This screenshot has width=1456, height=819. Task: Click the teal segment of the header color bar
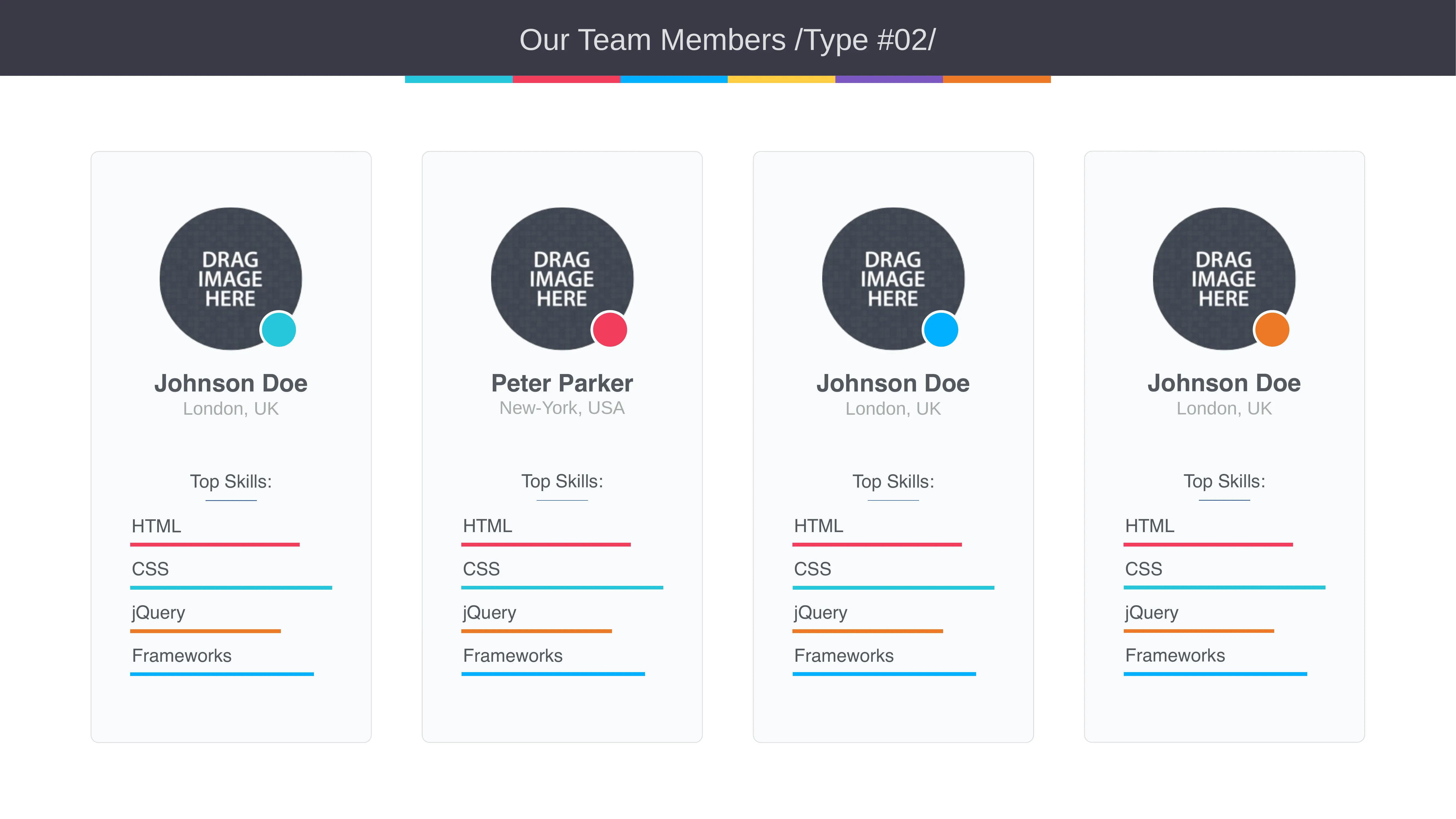[458, 80]
